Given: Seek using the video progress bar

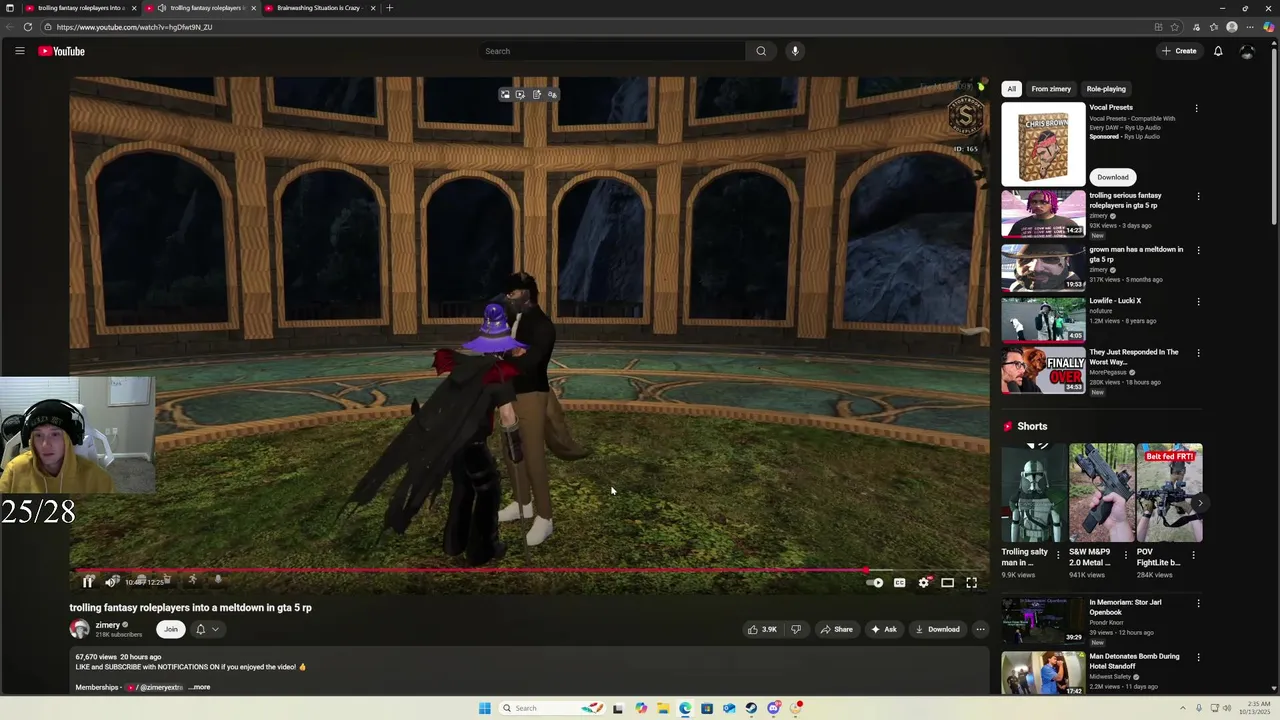Looking at the screenshot, I should coord(529,569).
